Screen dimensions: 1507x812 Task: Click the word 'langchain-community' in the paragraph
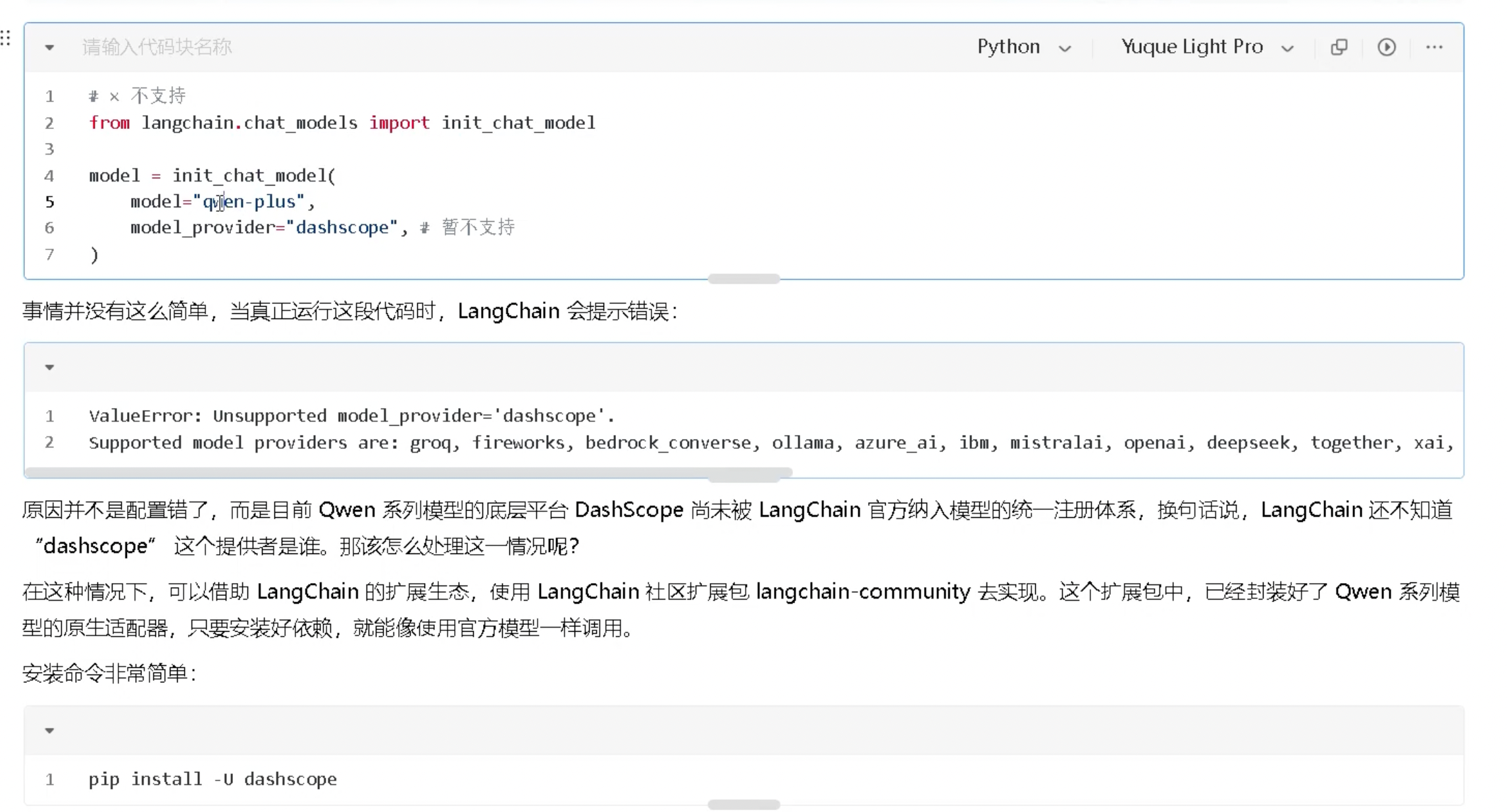[x=863, y=592]
